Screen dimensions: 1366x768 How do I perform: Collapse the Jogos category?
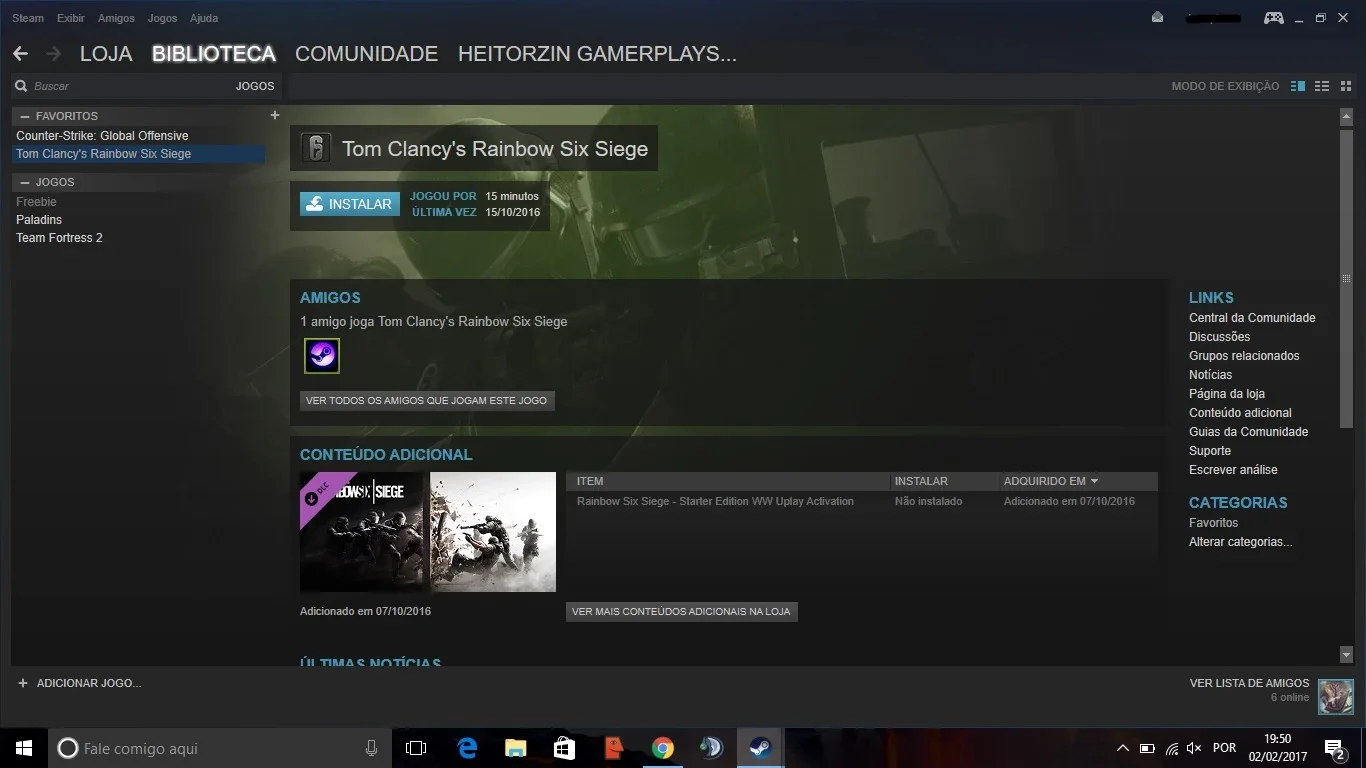pyautogui.click(x=25, y=182)
